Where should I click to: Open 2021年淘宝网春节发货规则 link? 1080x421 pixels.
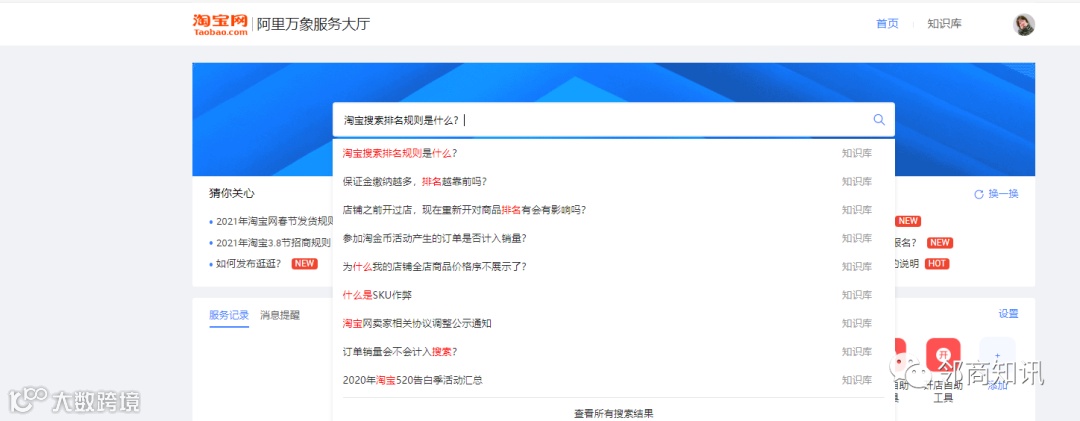point(274,222)
